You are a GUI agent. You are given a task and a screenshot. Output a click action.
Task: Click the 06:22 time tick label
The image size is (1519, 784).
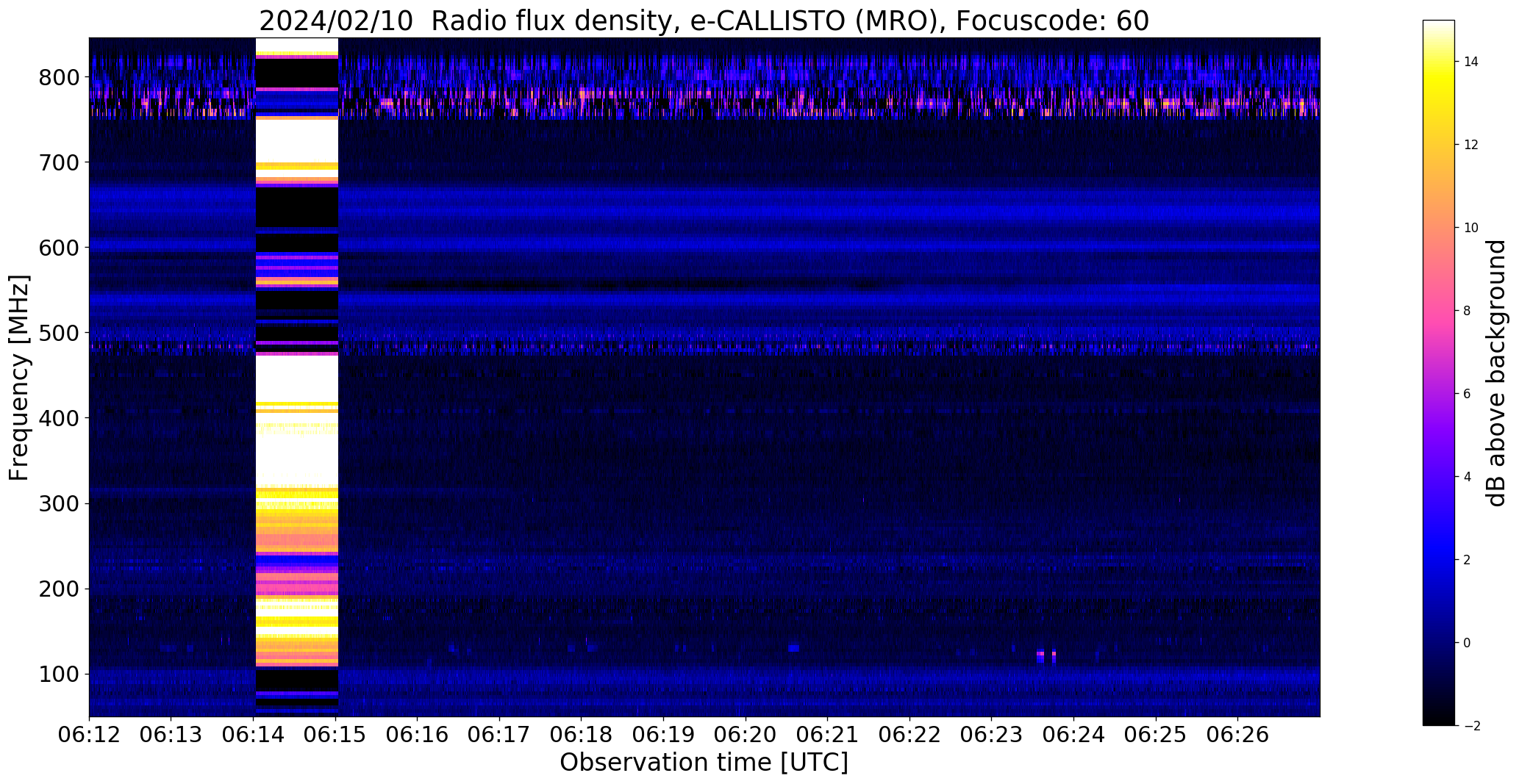910,736
